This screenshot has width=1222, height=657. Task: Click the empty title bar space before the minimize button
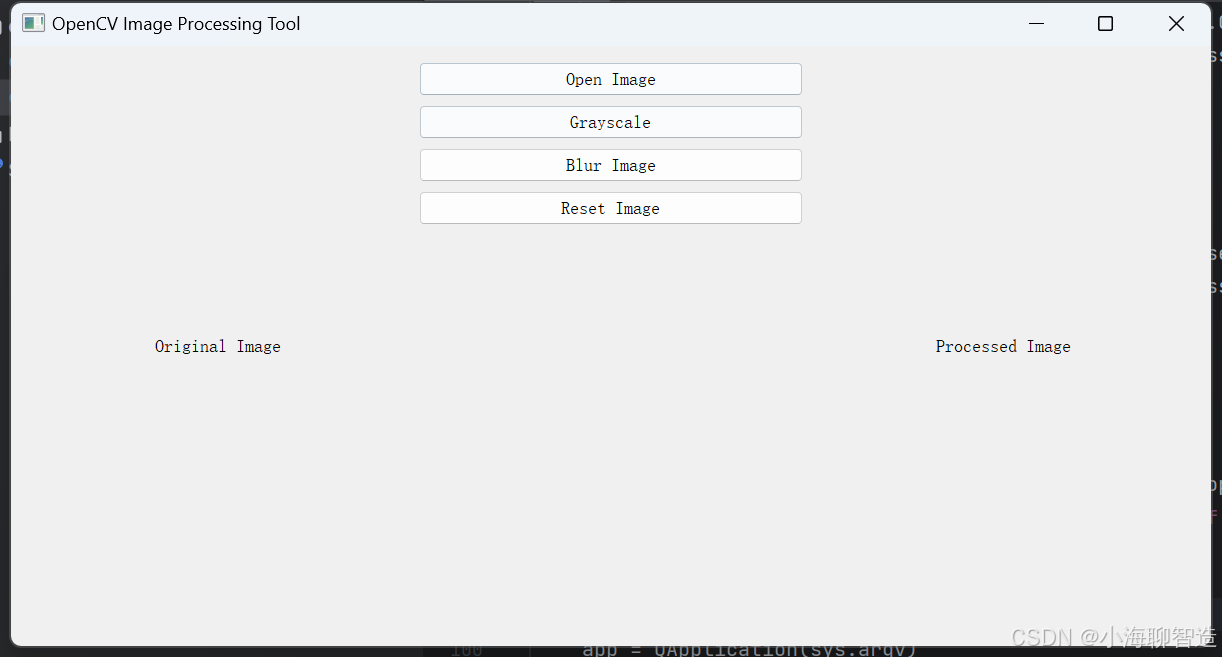pyautogui.click(x=650, y=23)
